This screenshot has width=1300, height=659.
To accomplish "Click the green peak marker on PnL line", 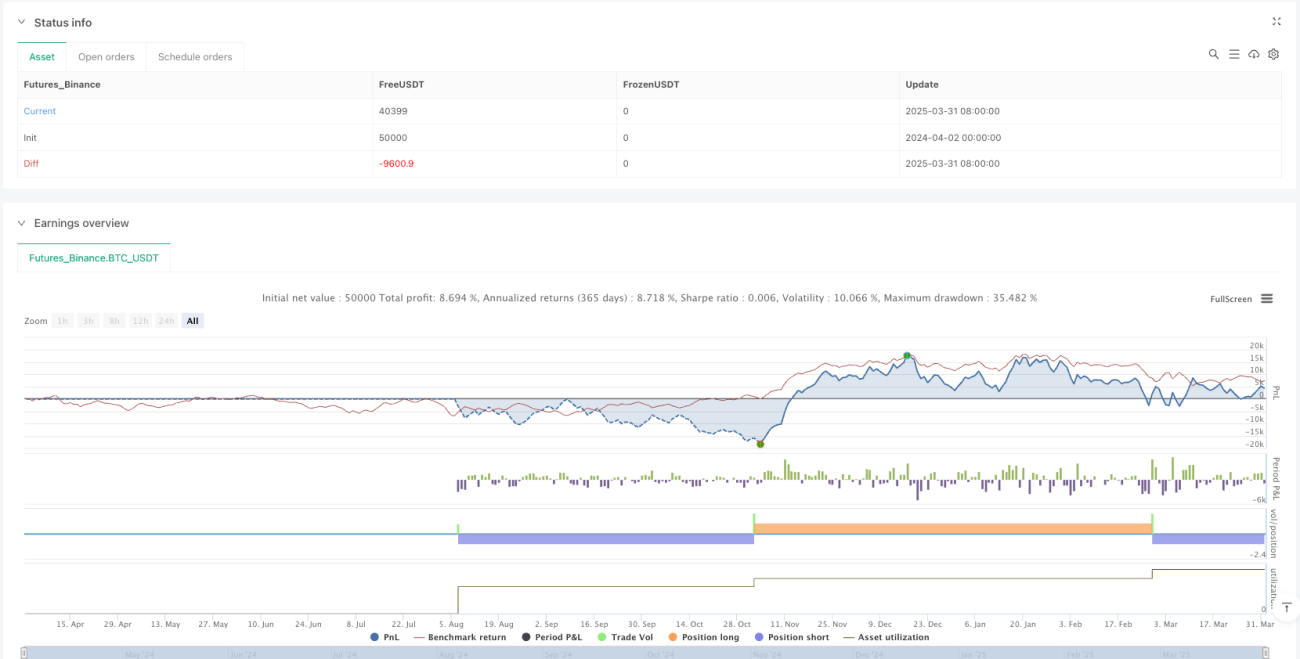I will [907, 356].
